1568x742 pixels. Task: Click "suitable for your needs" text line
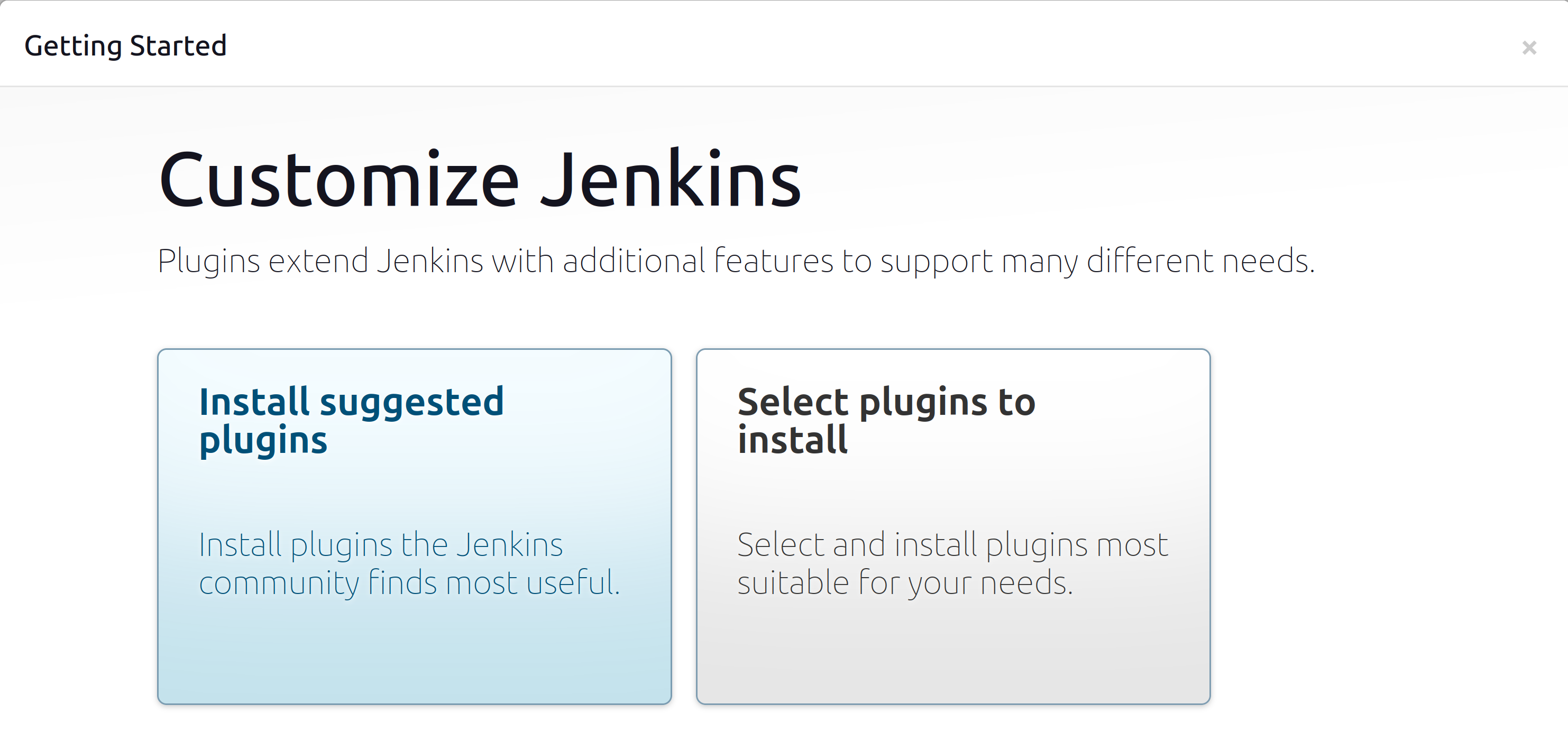coord(904,582)
